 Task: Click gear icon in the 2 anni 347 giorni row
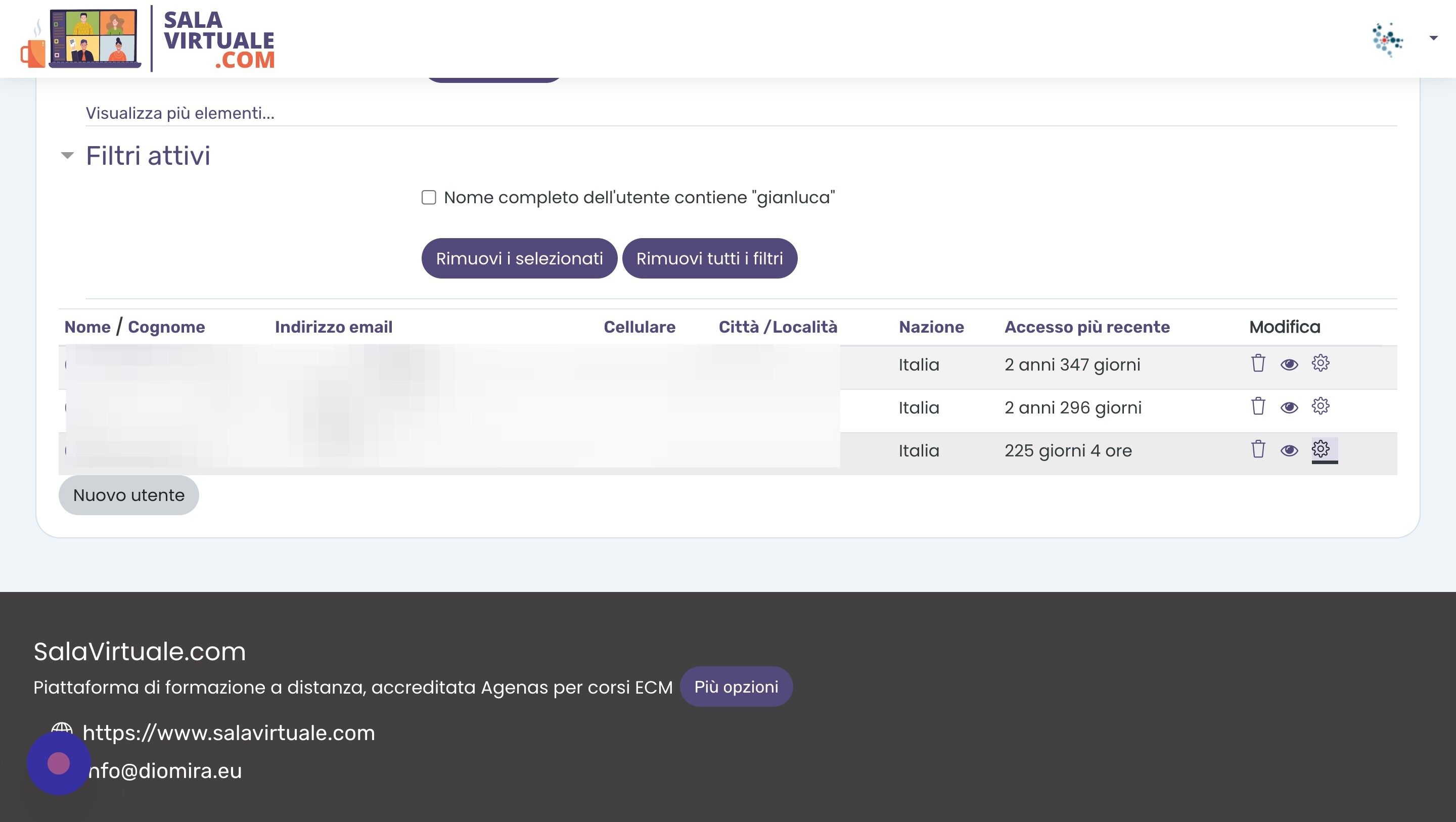point(1321,363)
